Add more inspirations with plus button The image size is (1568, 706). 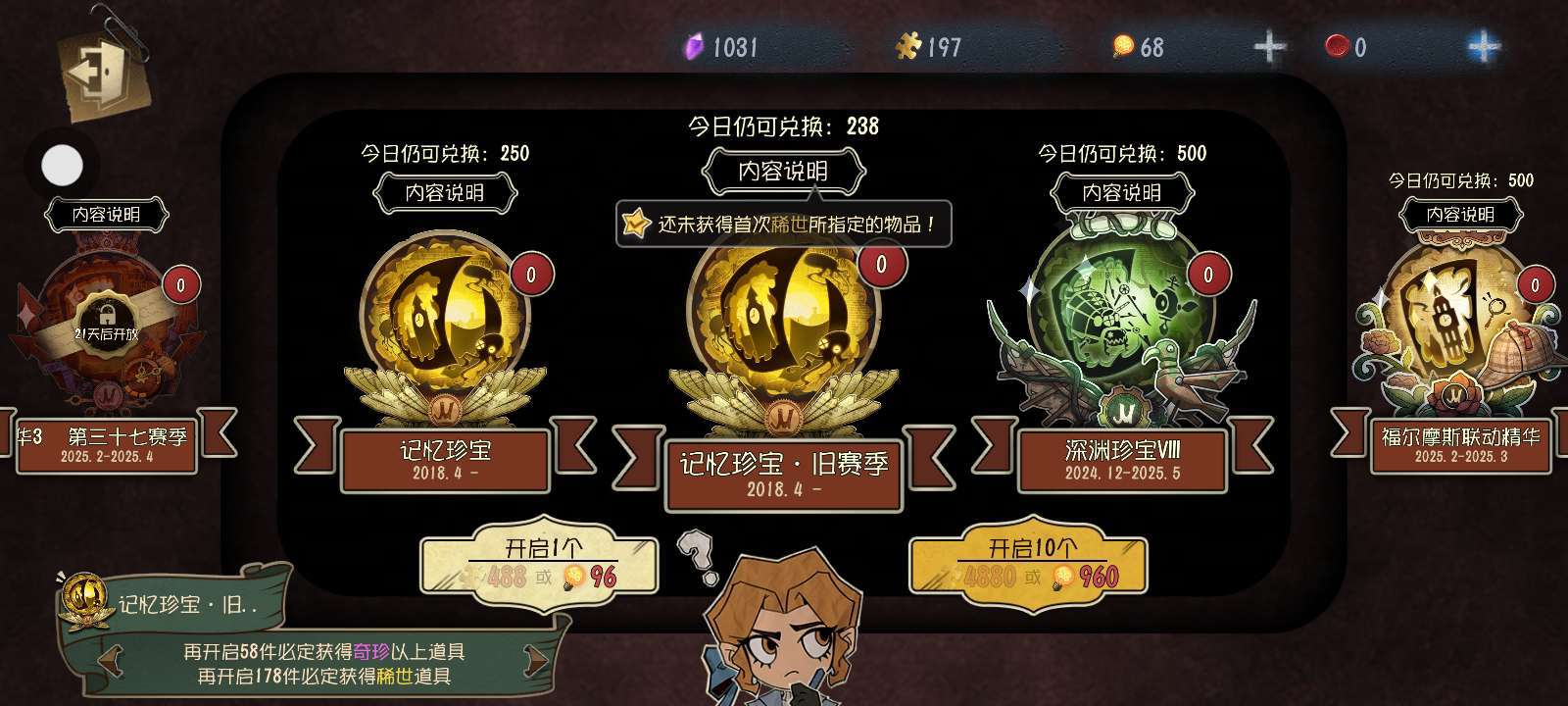click(x=1269, y=46)
